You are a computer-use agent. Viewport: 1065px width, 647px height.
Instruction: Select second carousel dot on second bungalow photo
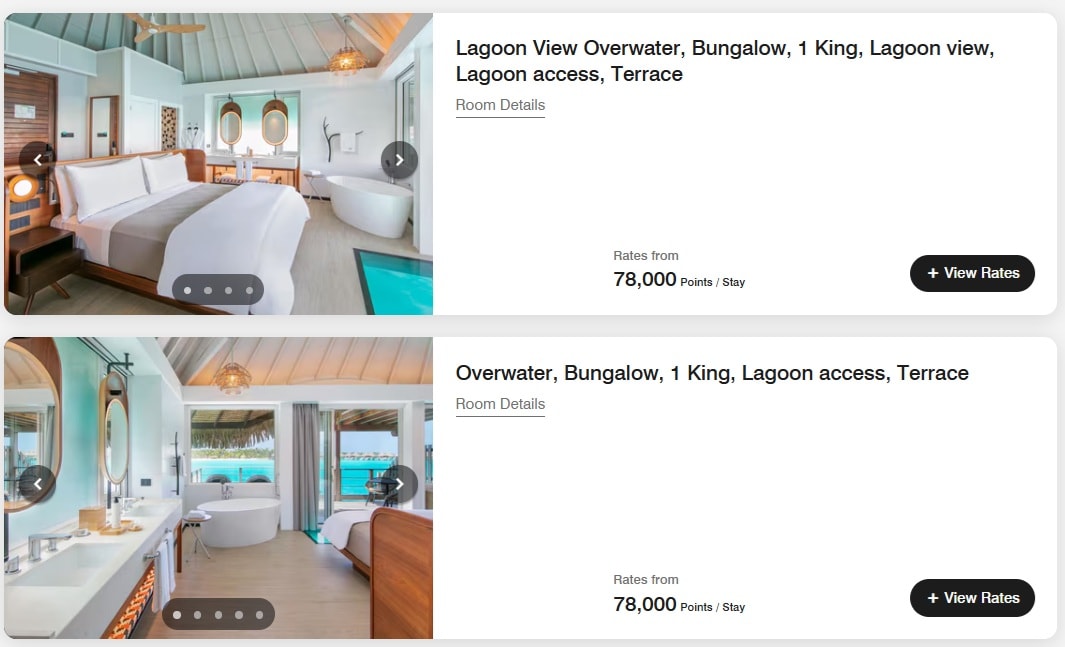(198, 615)
